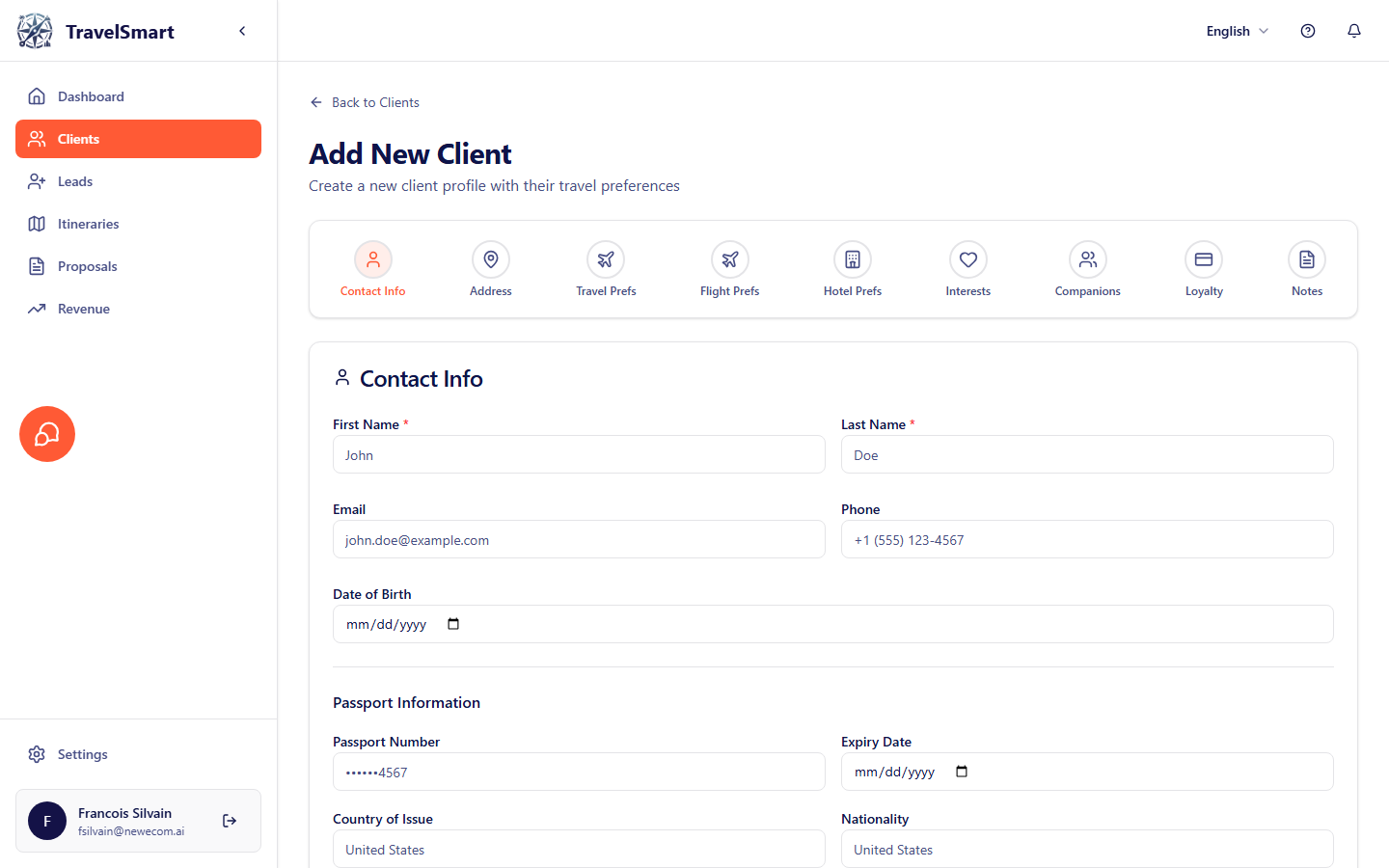Click the chat assistant floating bubble

coord(46,434)
